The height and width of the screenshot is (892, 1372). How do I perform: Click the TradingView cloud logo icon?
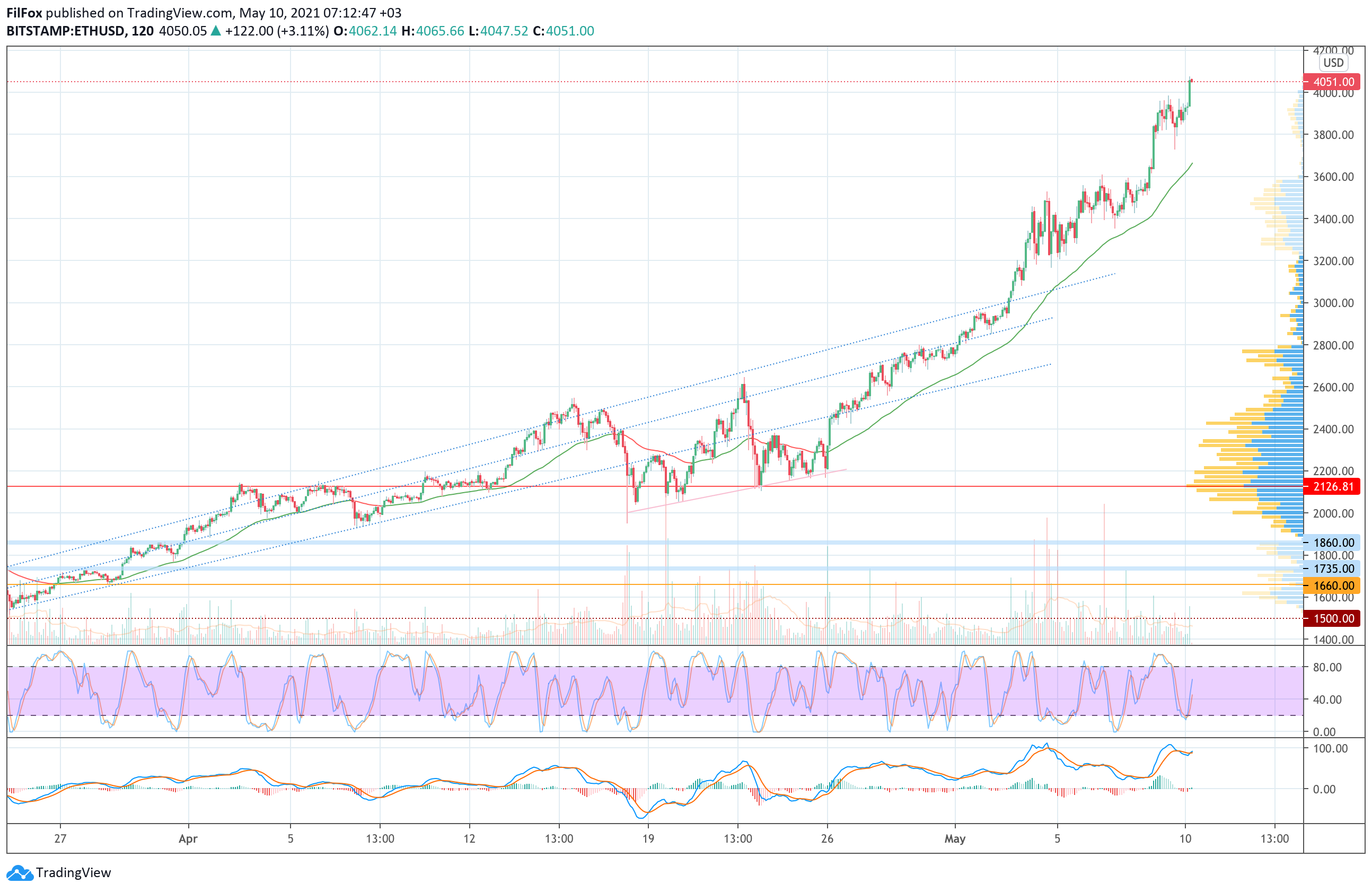pos(20,873)
